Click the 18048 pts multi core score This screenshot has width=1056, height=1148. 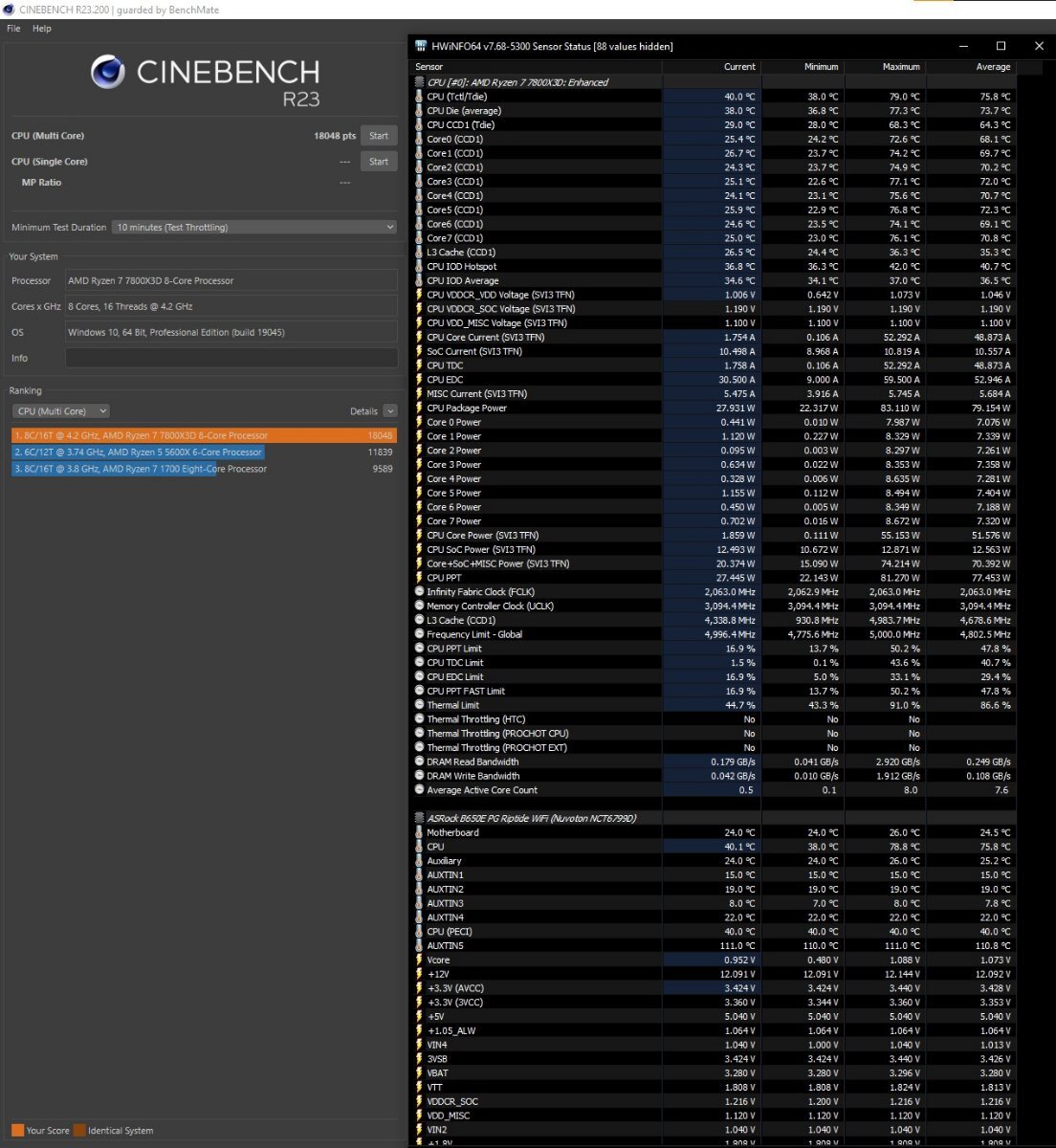tap(335, 136)
